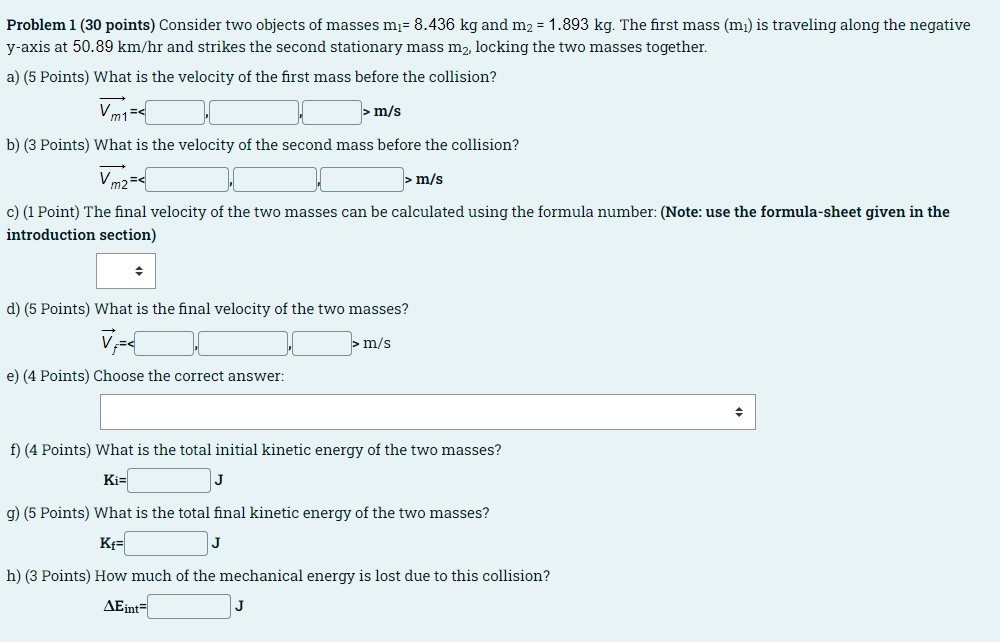Image resolution: width=1000 pixels, height=642 pixels.
Task: Click the Kf final kinetic energy field
Action: 165,543
